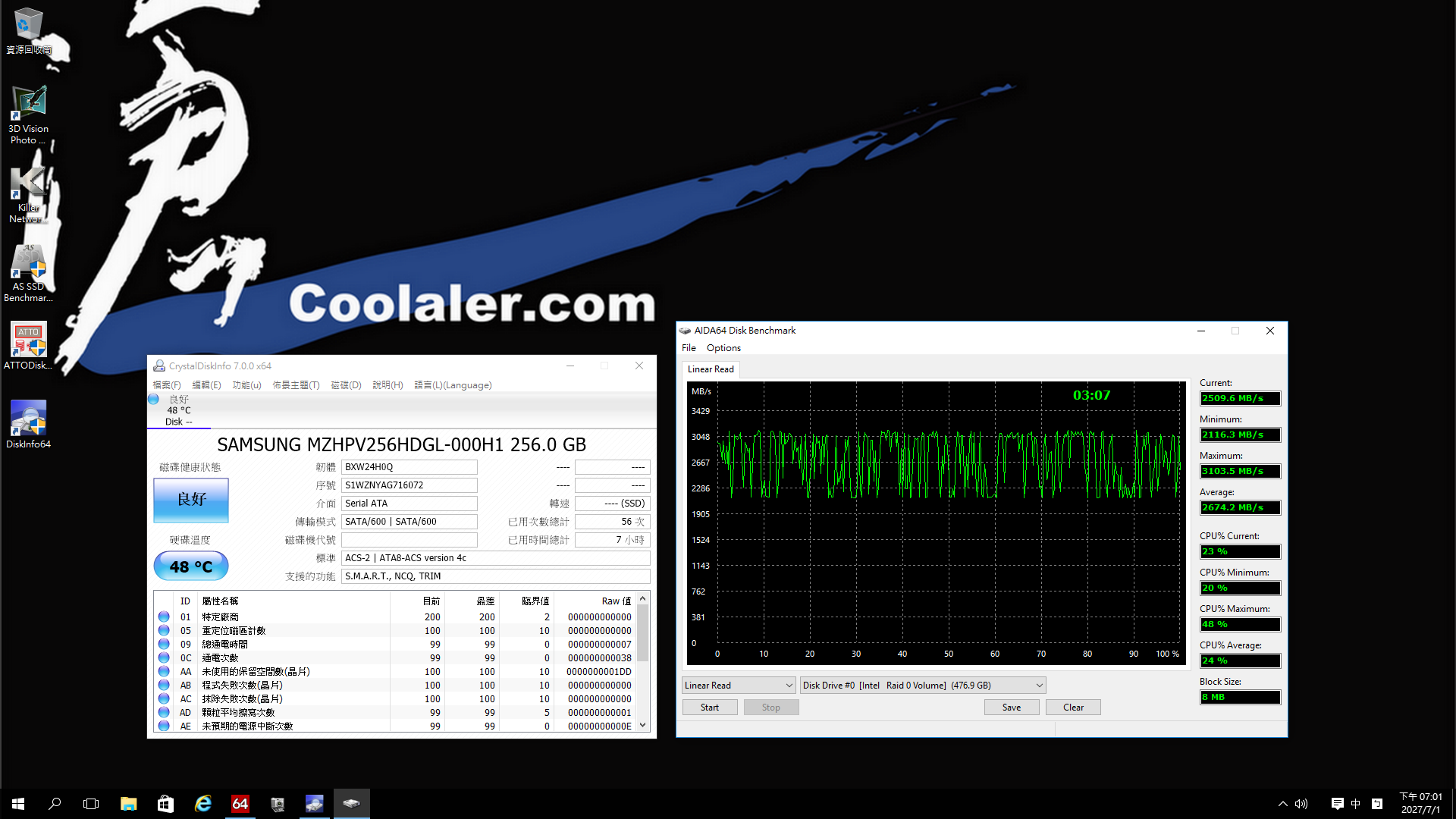Click the SATA/600 transfer mode field

tap(409, 522)
